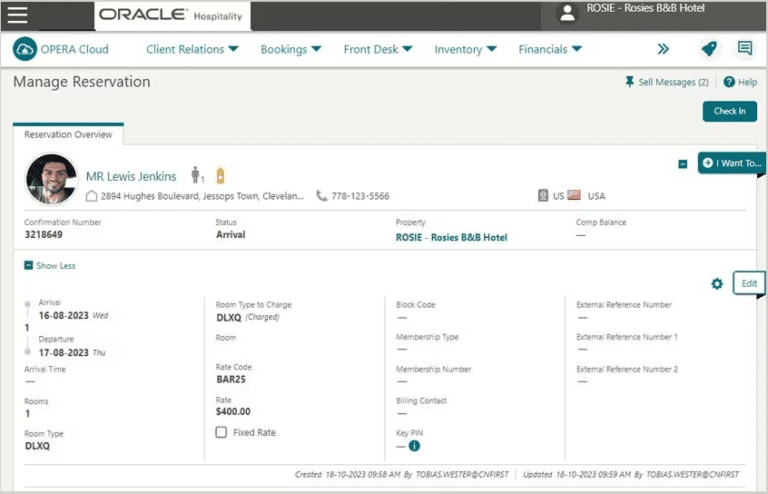The image size is (768, 494).
Task: Open the Front Desk dropdown menu
Action: [x=378, y=49]
